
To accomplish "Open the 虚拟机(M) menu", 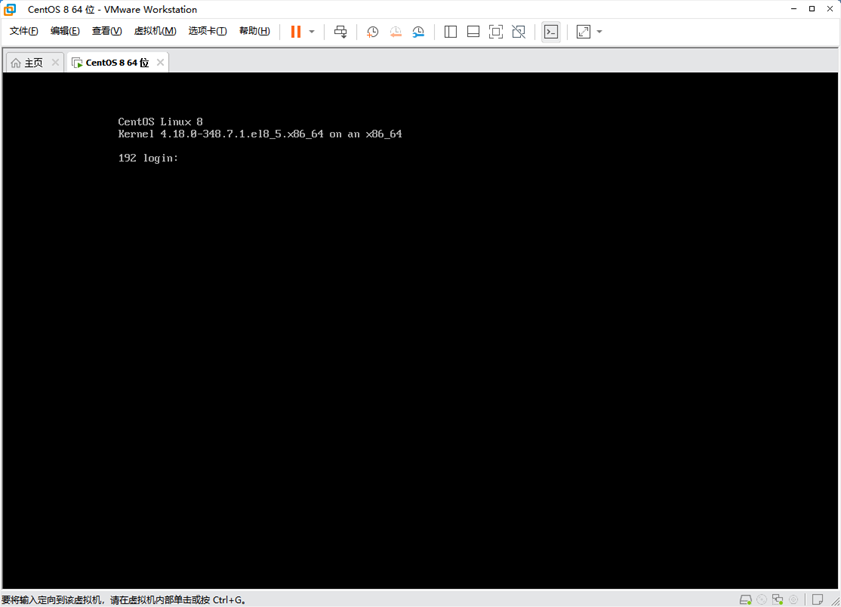I will (x=155, y=31).
